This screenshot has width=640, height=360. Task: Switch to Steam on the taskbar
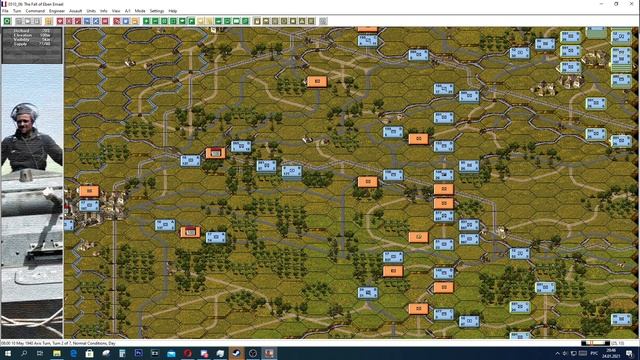point(236,353)
